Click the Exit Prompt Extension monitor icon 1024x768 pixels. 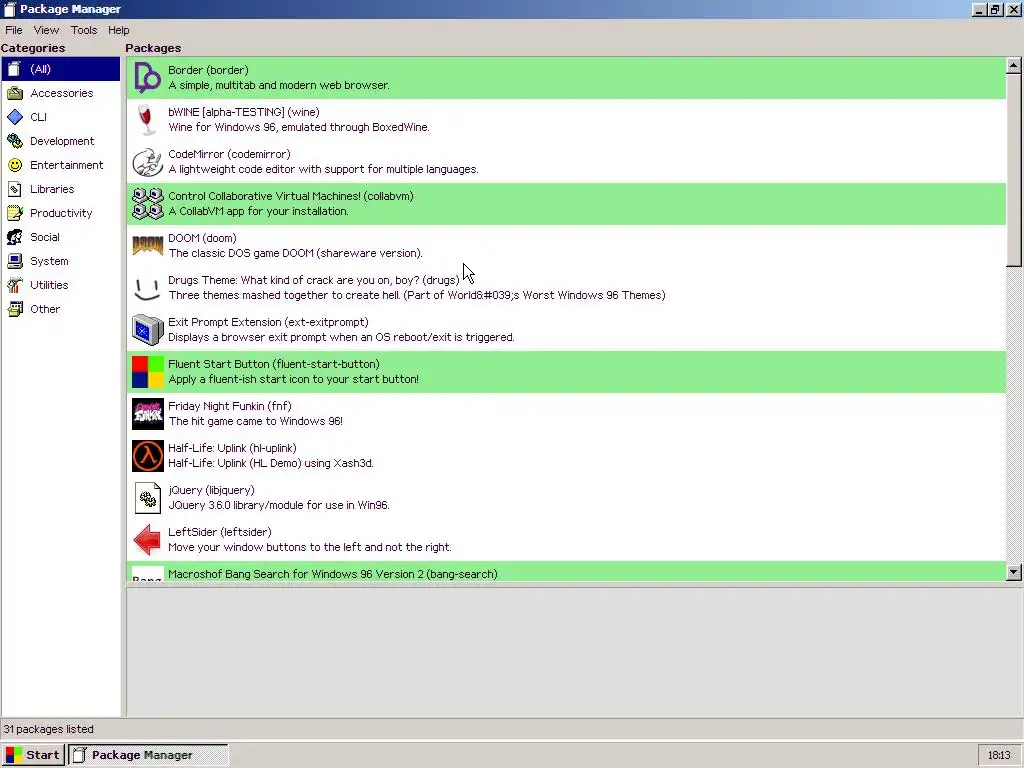click(x=148, y=330)
